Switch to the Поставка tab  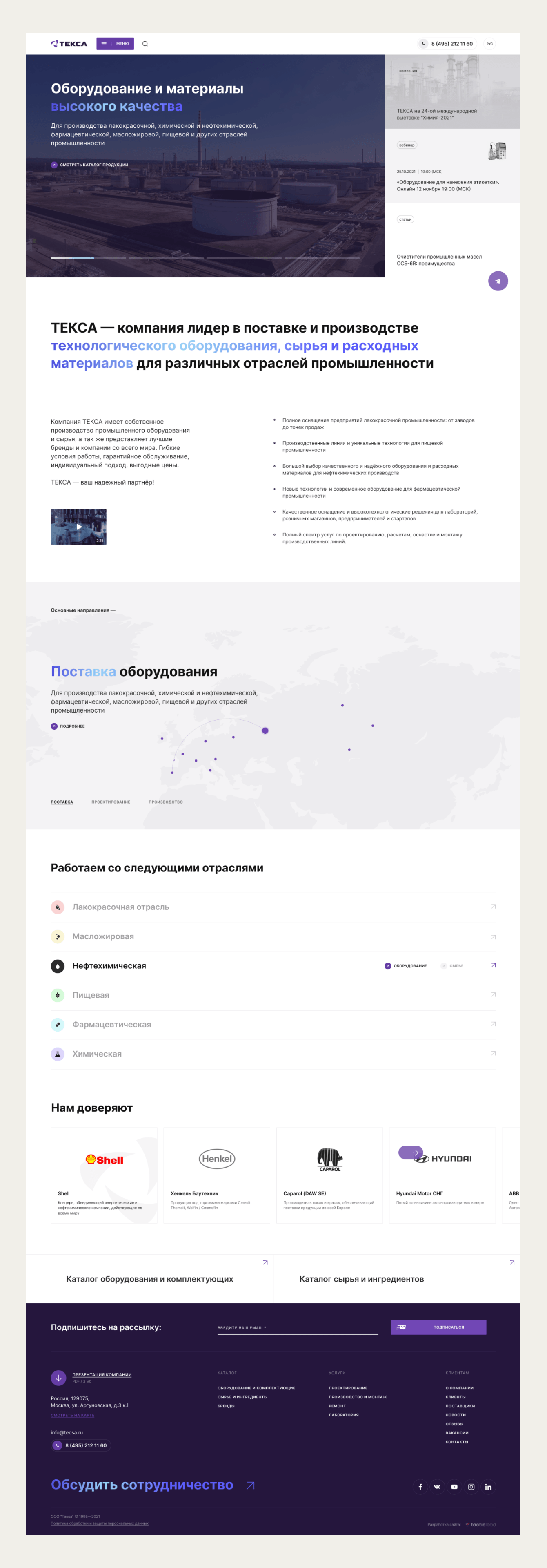point(62,802)
